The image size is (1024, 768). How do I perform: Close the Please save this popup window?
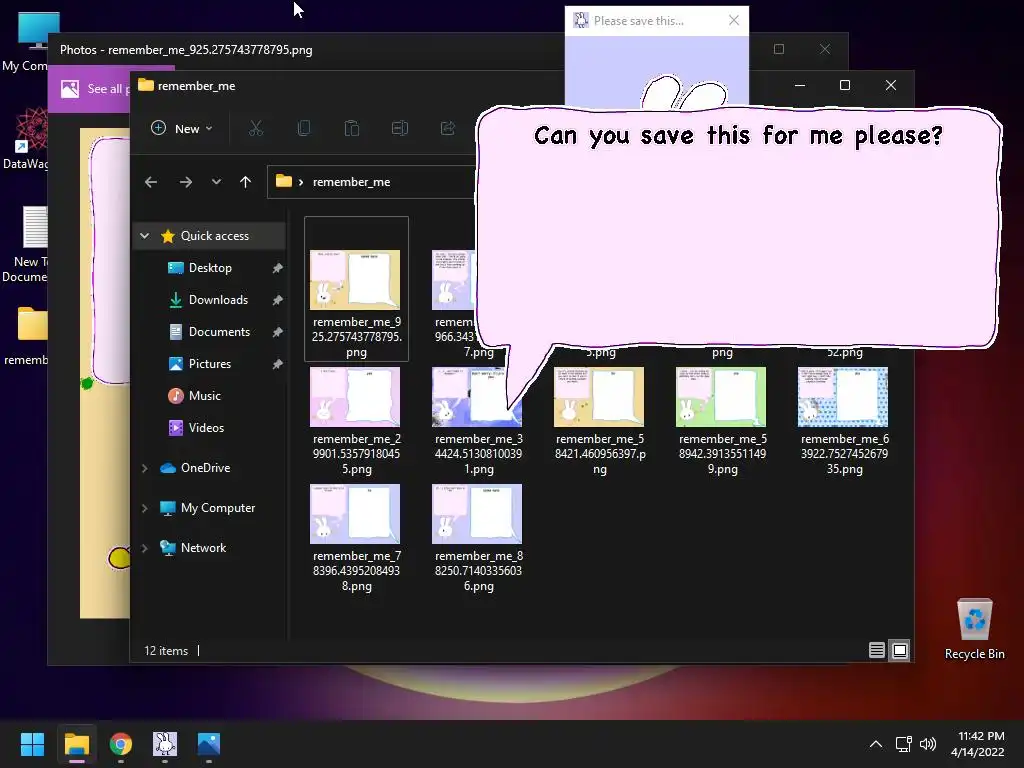click(x=734, y=20)
